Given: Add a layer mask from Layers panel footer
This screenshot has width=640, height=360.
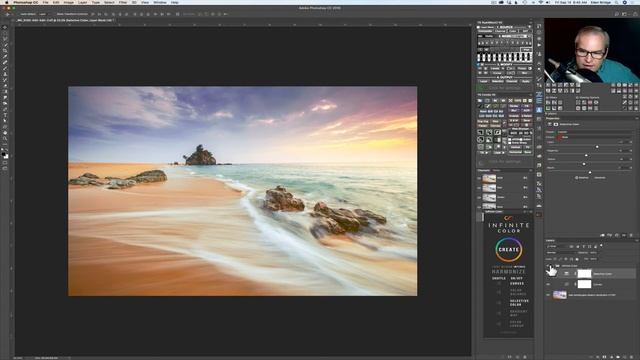Looking at the screenshot, I should 604,357.
